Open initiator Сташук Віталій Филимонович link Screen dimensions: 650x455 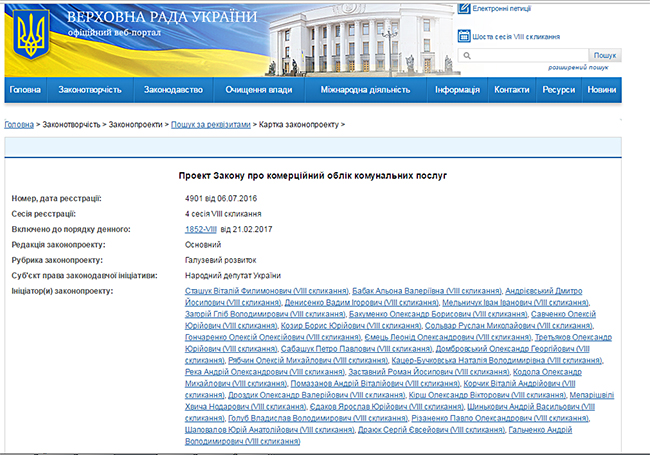coord(258,291)
